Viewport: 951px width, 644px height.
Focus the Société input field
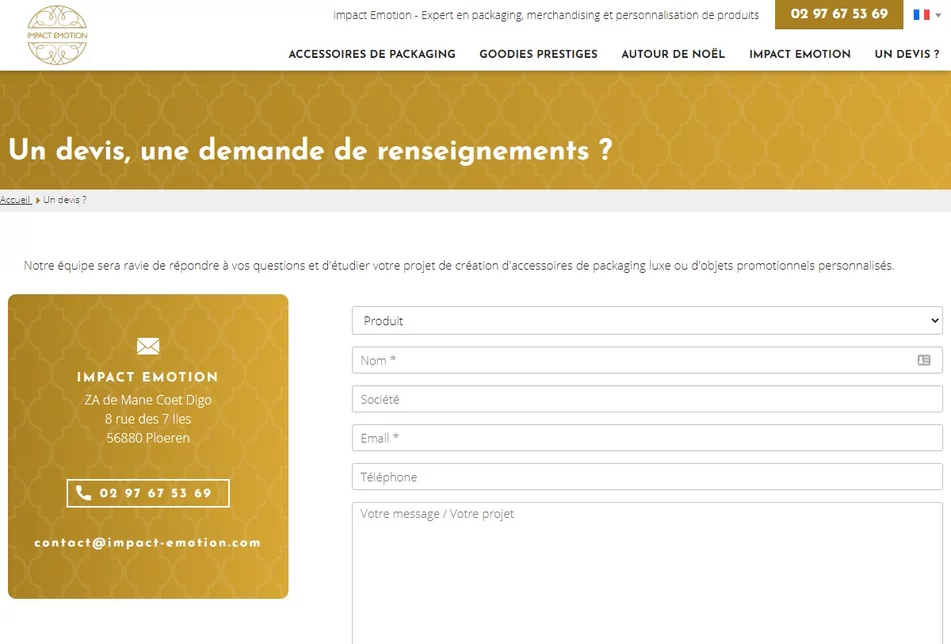coord(646,399)
